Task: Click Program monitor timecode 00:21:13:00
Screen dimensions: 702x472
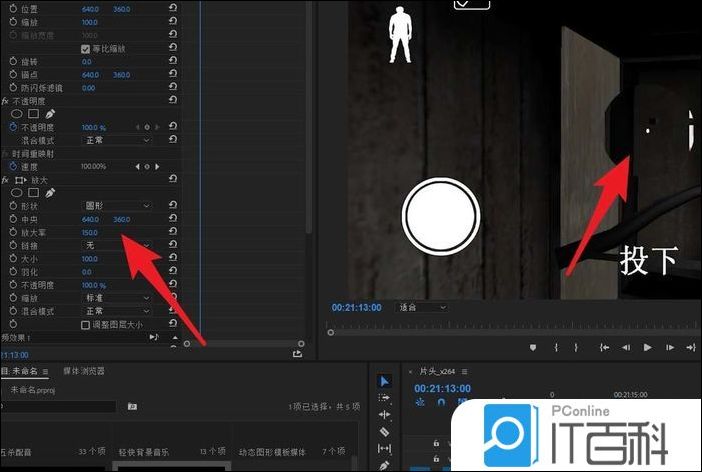Action: coord(356,308)
